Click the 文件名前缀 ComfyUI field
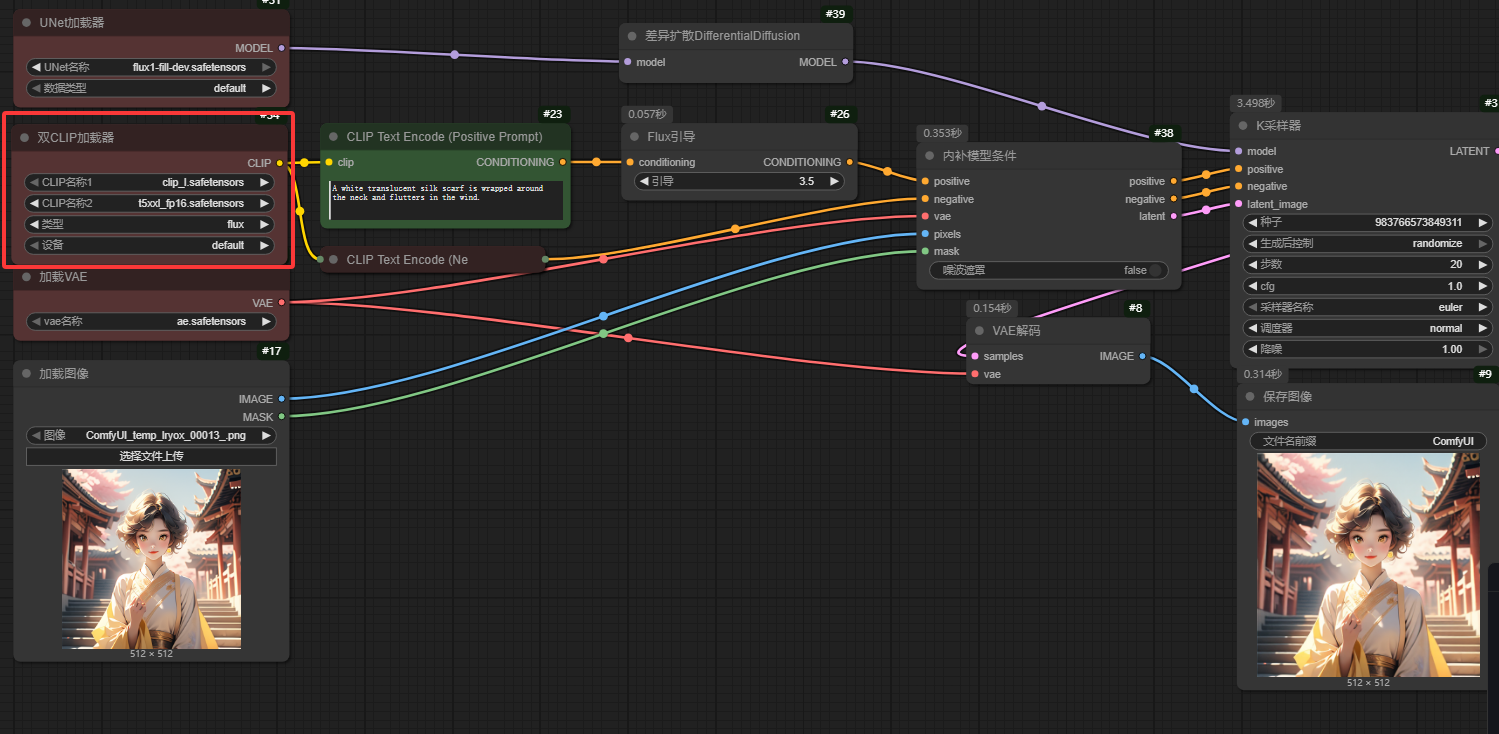The image size is (1499, 734). click(x=1367, y=441)
